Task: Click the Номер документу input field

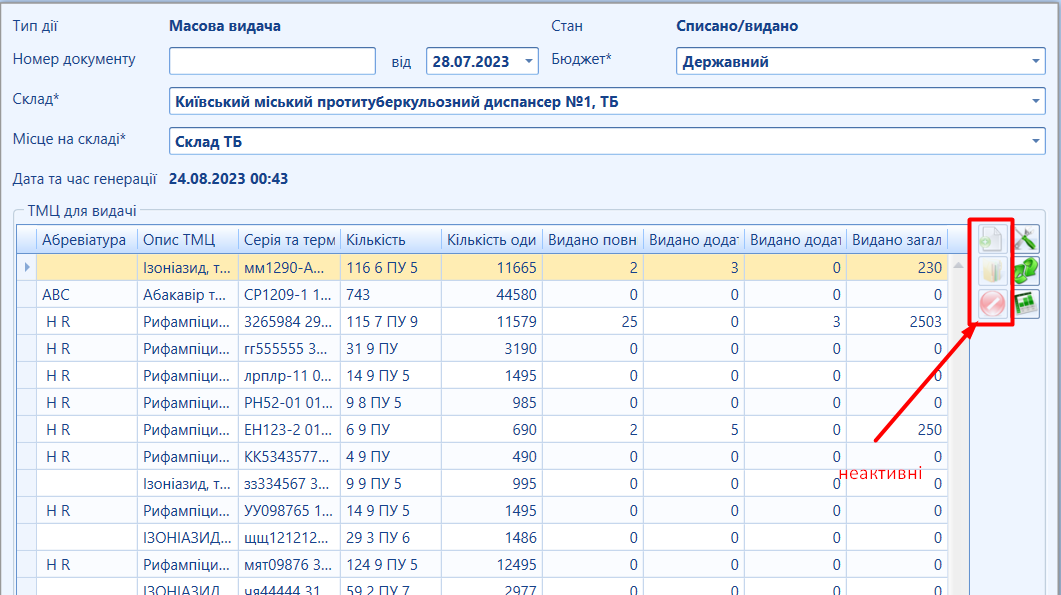Action: click(272, 61)
